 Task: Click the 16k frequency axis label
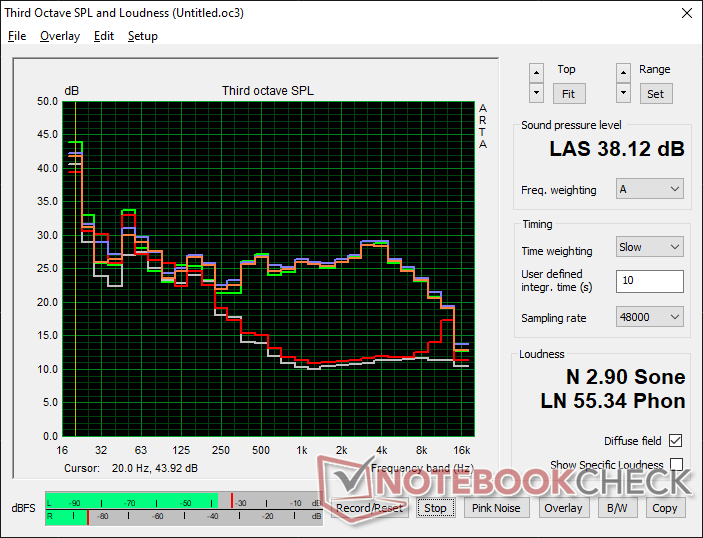pos(462,450)
